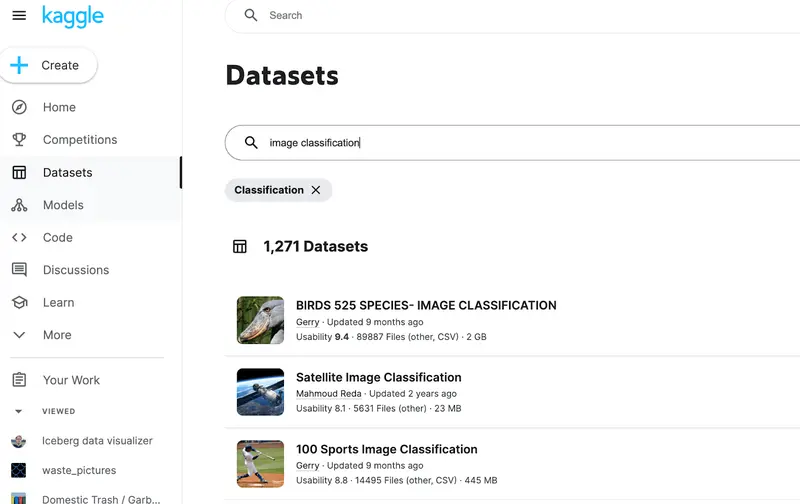Click the 1,271 Datasets count text
This screenshot has height=504, width=800.
click(315, 246)
